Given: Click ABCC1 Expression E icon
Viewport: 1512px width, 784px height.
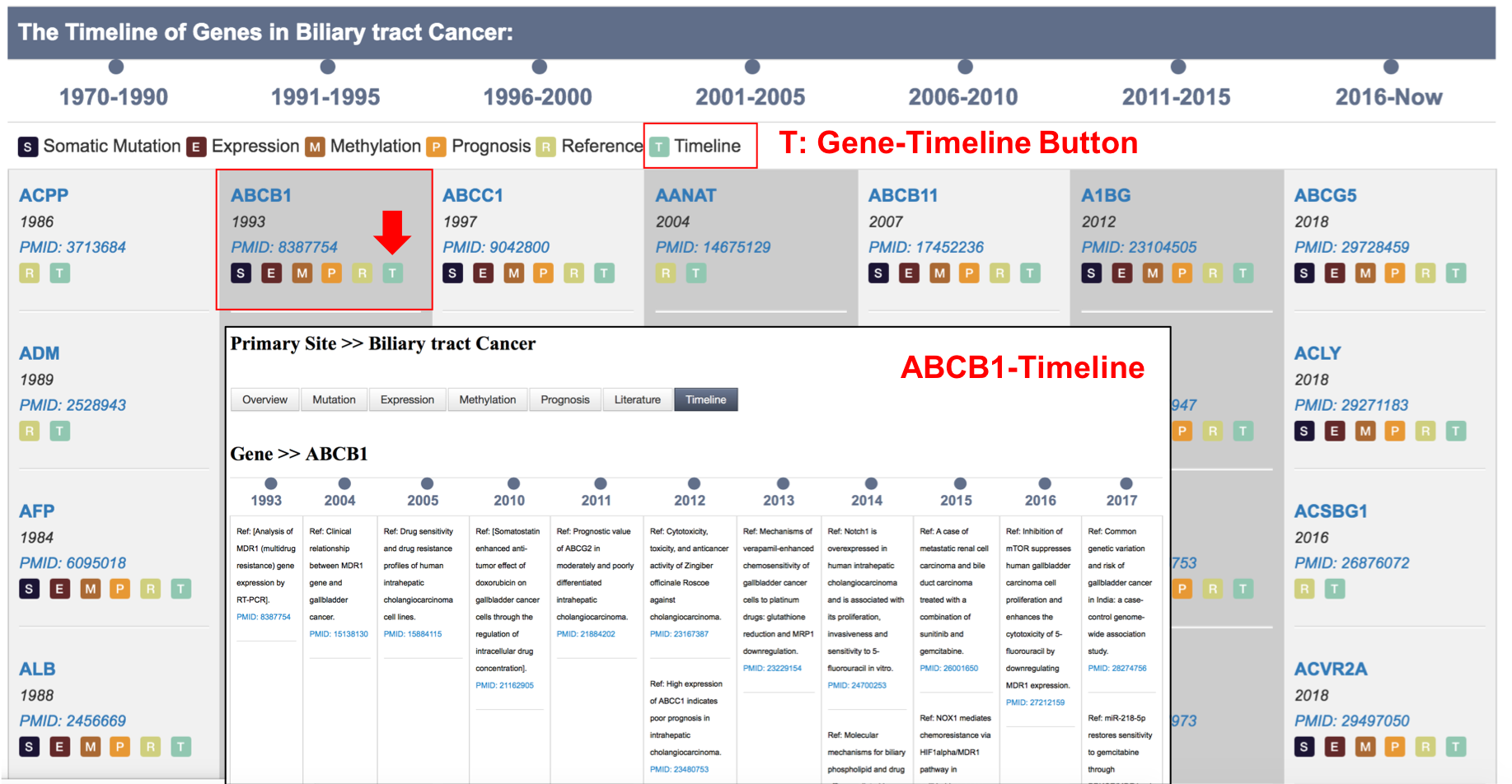Looking at the screenshot, I should (x=484, y=273).
